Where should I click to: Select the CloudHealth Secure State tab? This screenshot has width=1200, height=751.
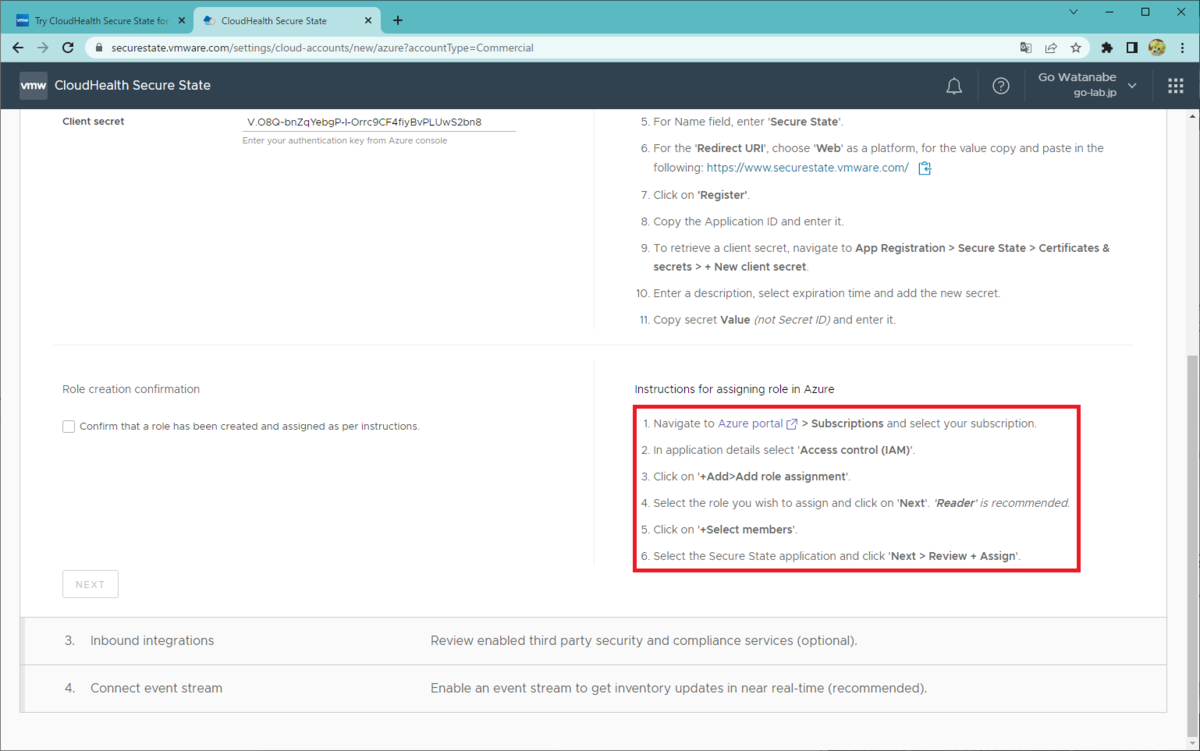[x=285, y=20]
